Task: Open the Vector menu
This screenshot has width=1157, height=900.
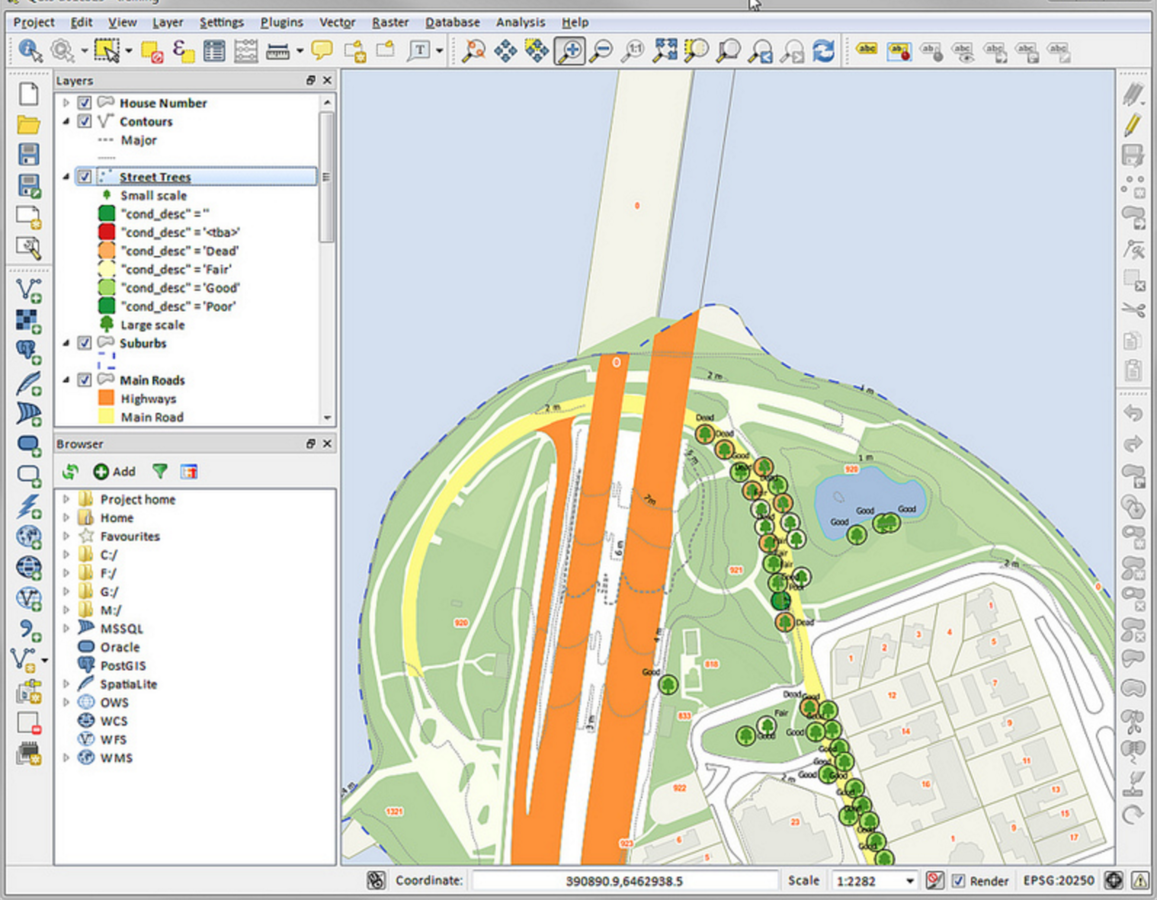Action: coord(337,22)
